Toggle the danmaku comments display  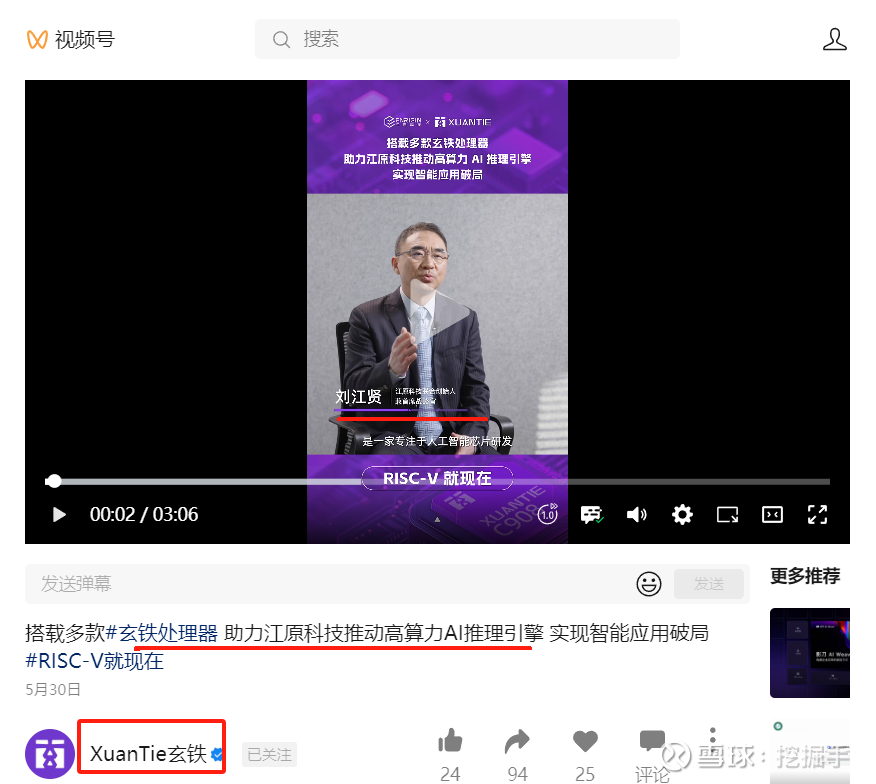pyautogui.click(x=592, y=514)
